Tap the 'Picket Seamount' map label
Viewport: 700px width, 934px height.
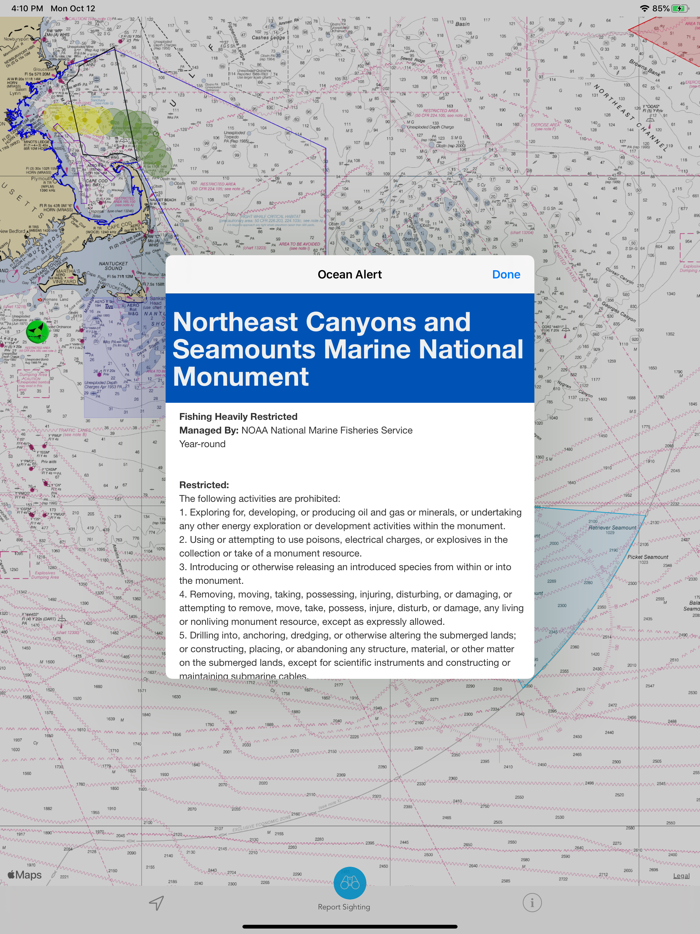pyautogui.click(x=648, y=557)
